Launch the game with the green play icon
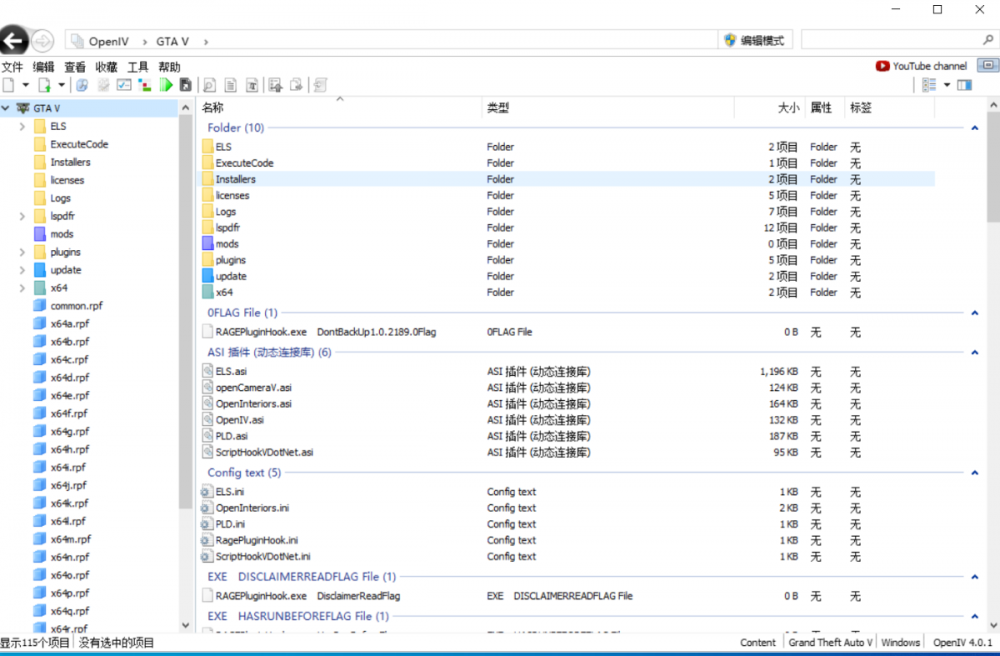This screenshot has height=656, width=1000. (167, 84)
